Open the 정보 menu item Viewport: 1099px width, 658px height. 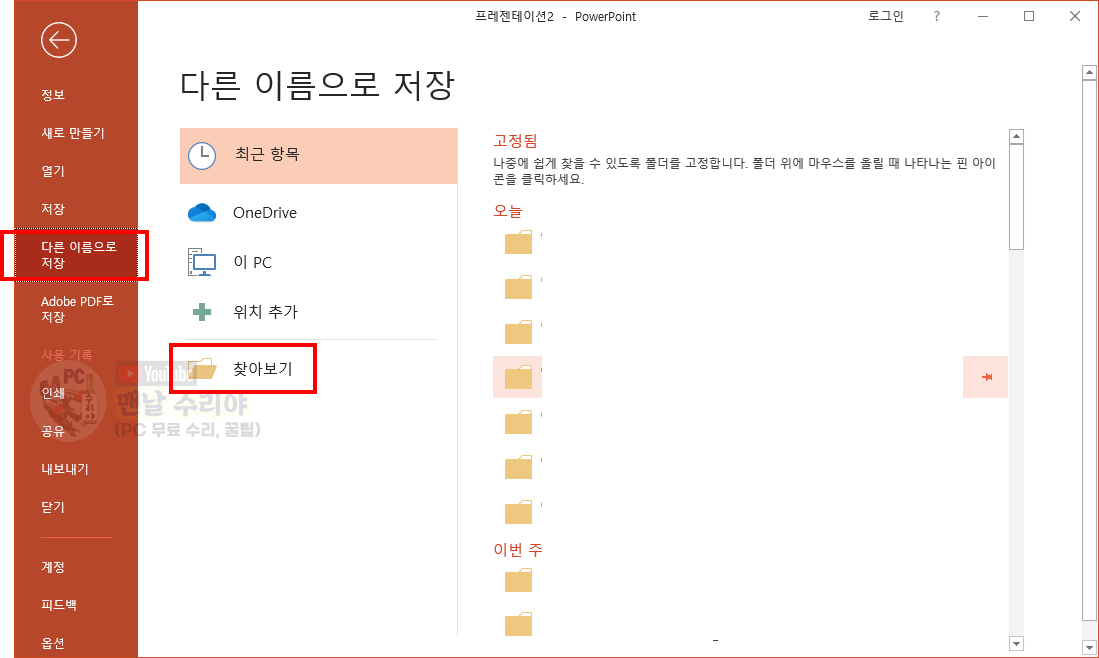point(53,95)
